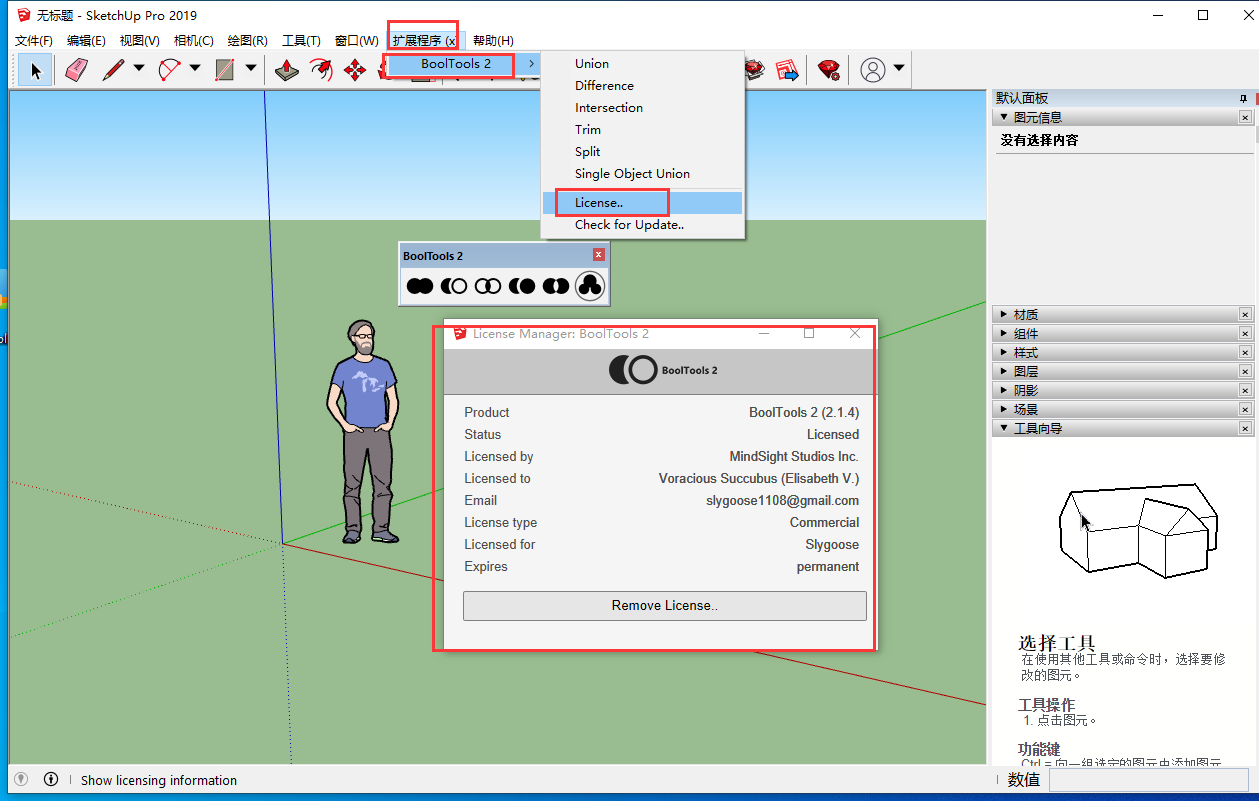Select License.. menu item

pos(643,203)
